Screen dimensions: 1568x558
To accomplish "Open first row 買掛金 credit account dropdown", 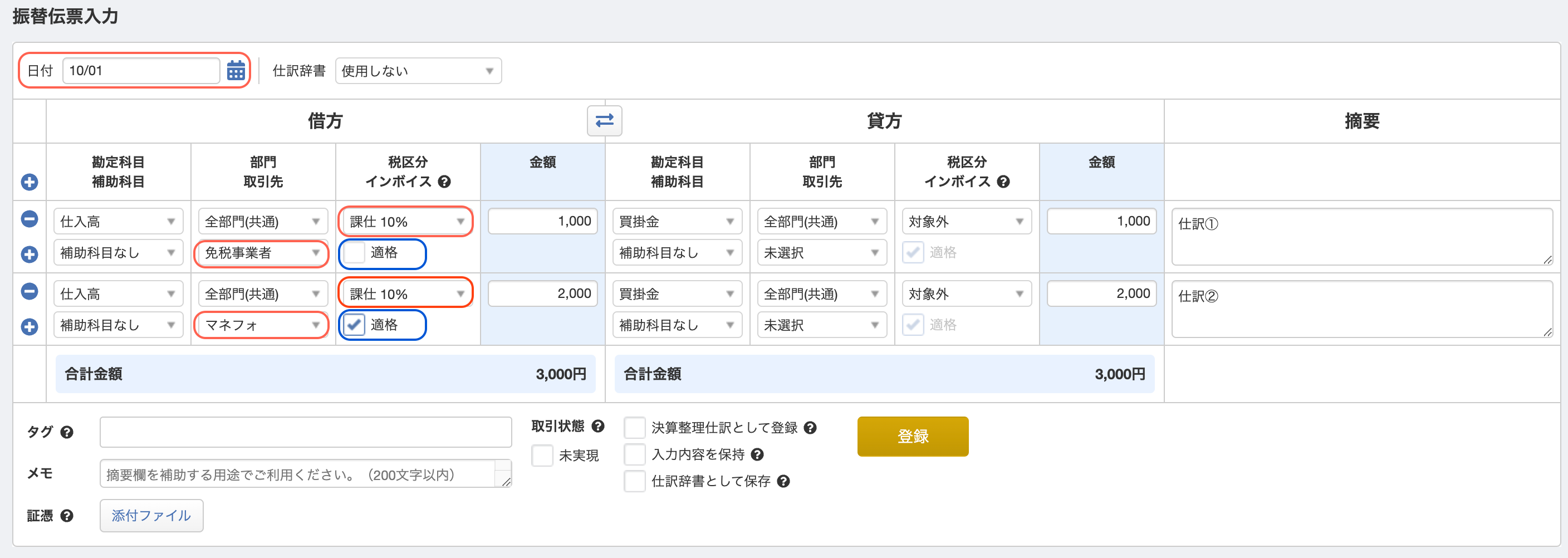I will pyautogui.click(x=677, y=222).
